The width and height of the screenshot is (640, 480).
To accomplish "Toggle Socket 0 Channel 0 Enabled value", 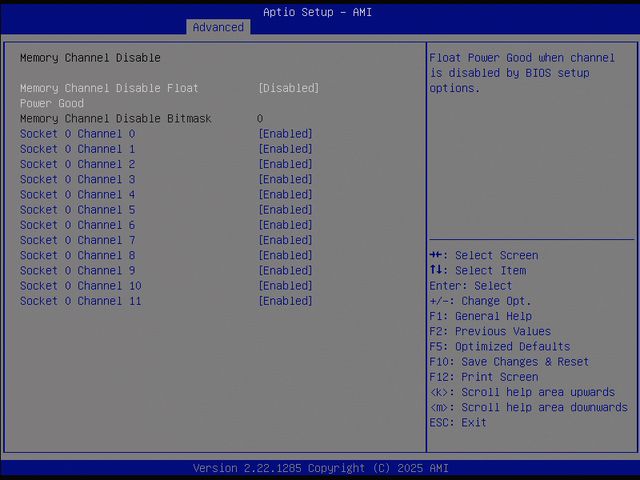I will 285,134.
